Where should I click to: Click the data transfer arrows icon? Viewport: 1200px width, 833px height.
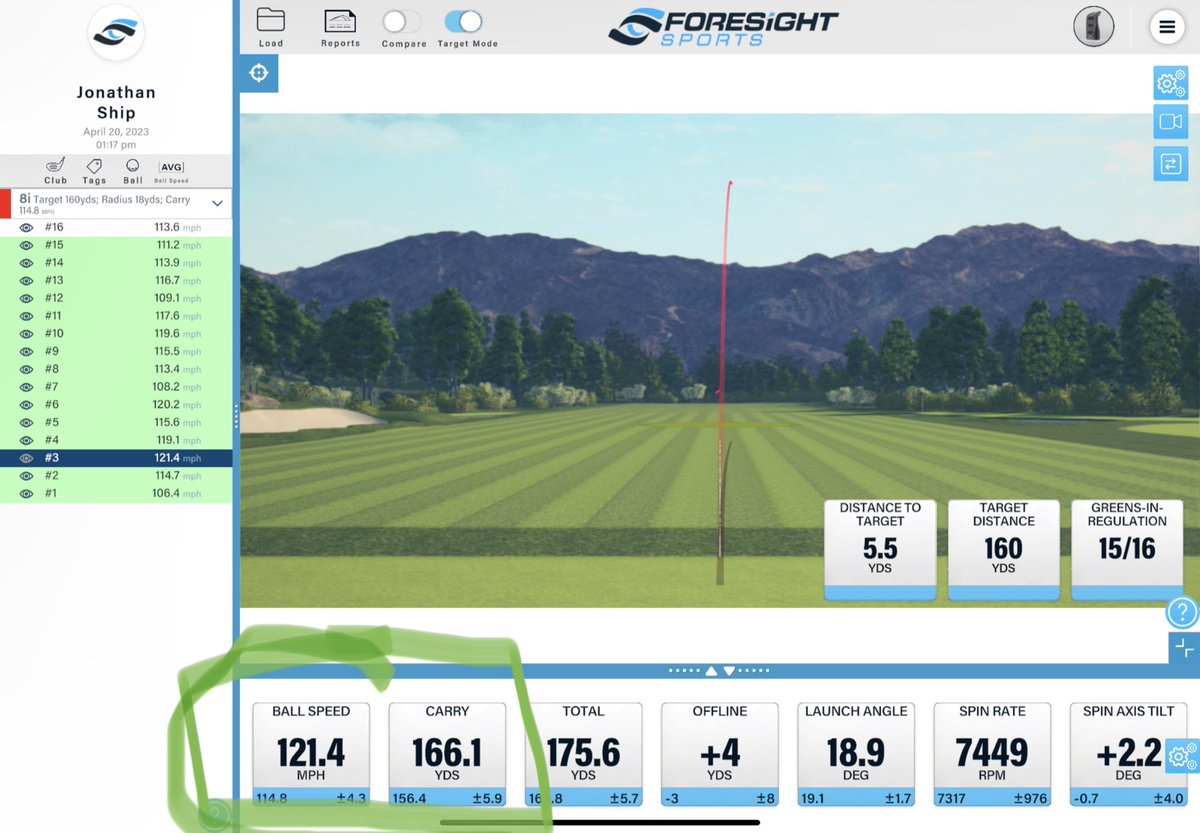point(1170,163)
